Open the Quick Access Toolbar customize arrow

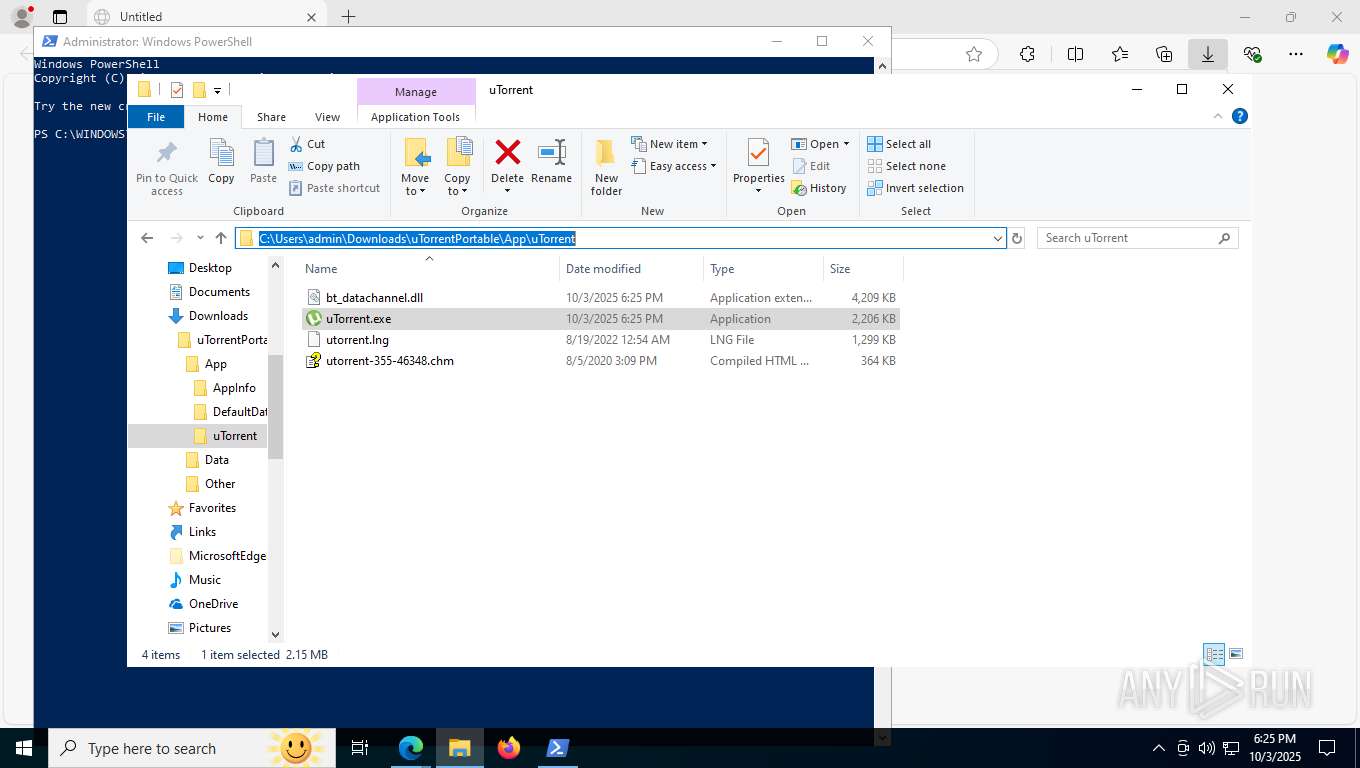pos(218,90)
